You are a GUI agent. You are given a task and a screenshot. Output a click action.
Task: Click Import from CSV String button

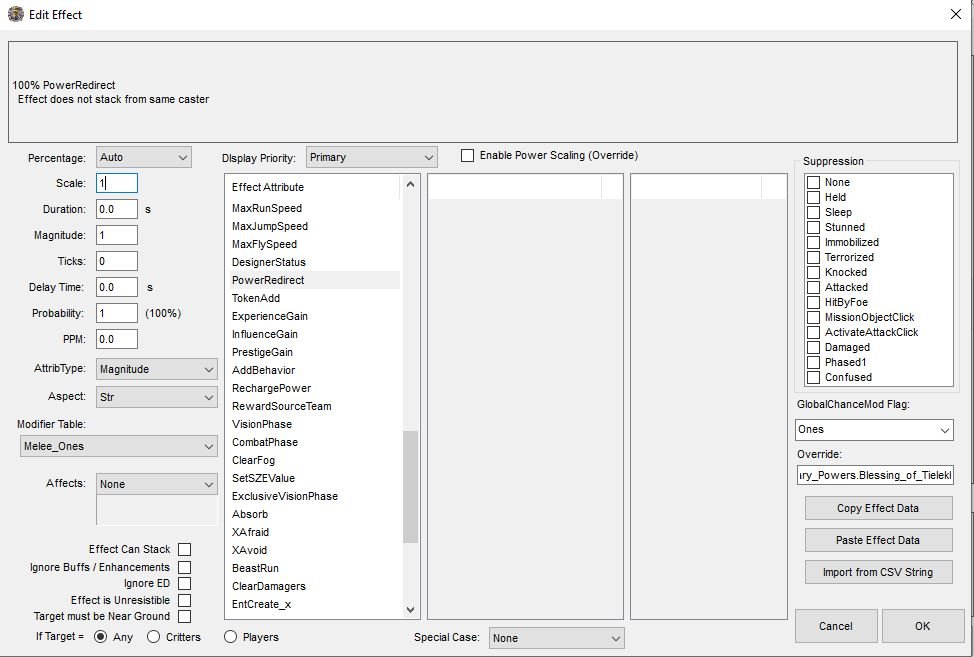tap(877, 572)
